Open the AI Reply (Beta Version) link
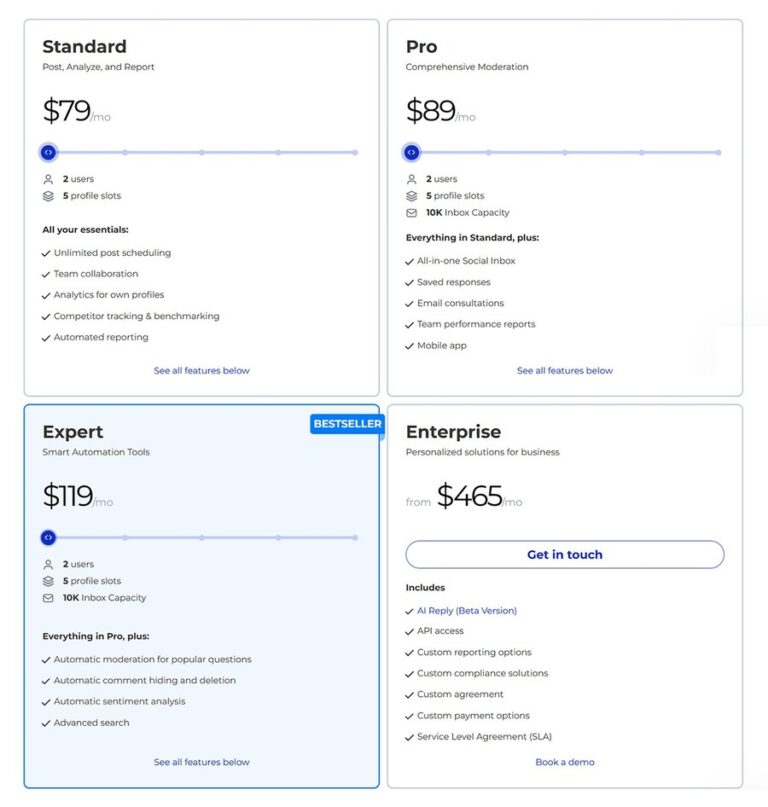Viewport: 768px width, 807px height. 465,609
